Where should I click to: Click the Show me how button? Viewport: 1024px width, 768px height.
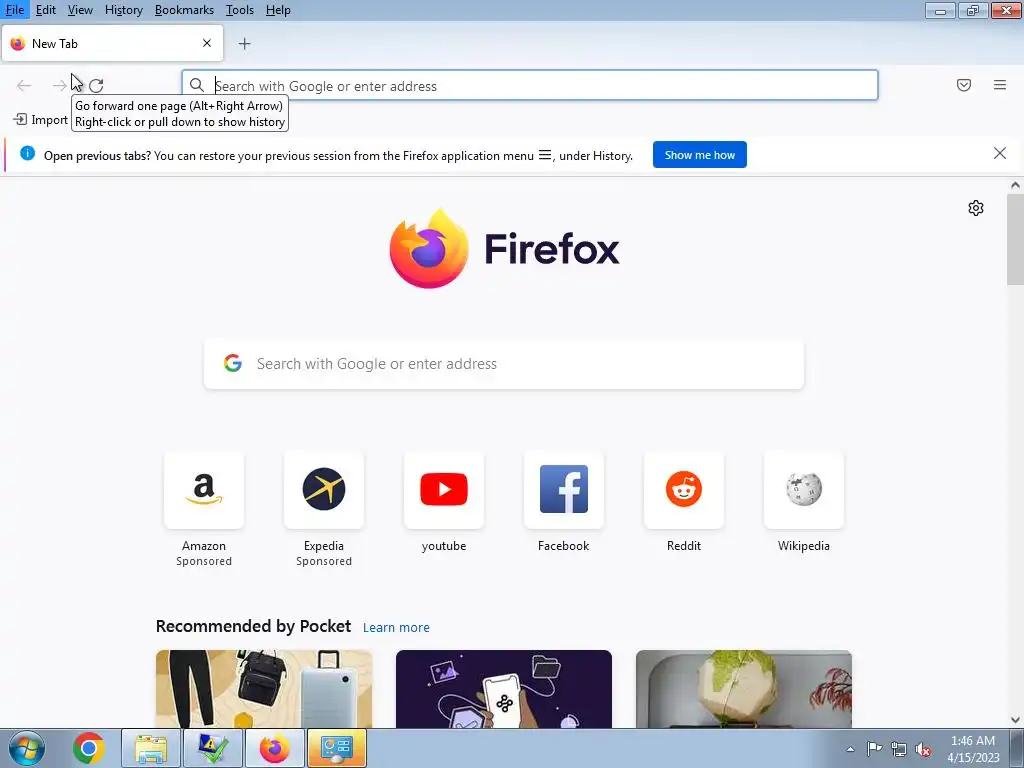(699, 155)
